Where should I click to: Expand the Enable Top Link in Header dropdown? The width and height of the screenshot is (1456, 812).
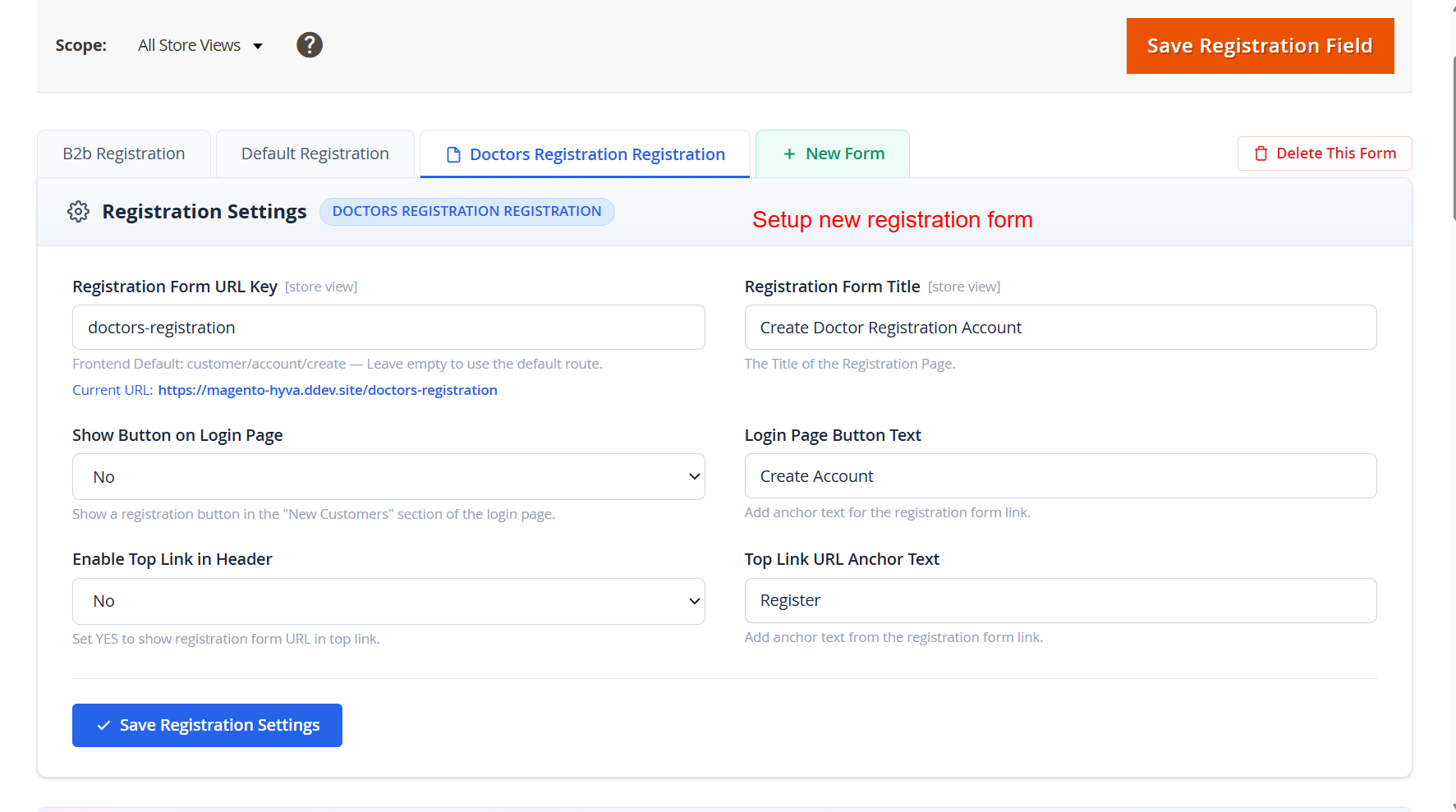pos(388,602)
